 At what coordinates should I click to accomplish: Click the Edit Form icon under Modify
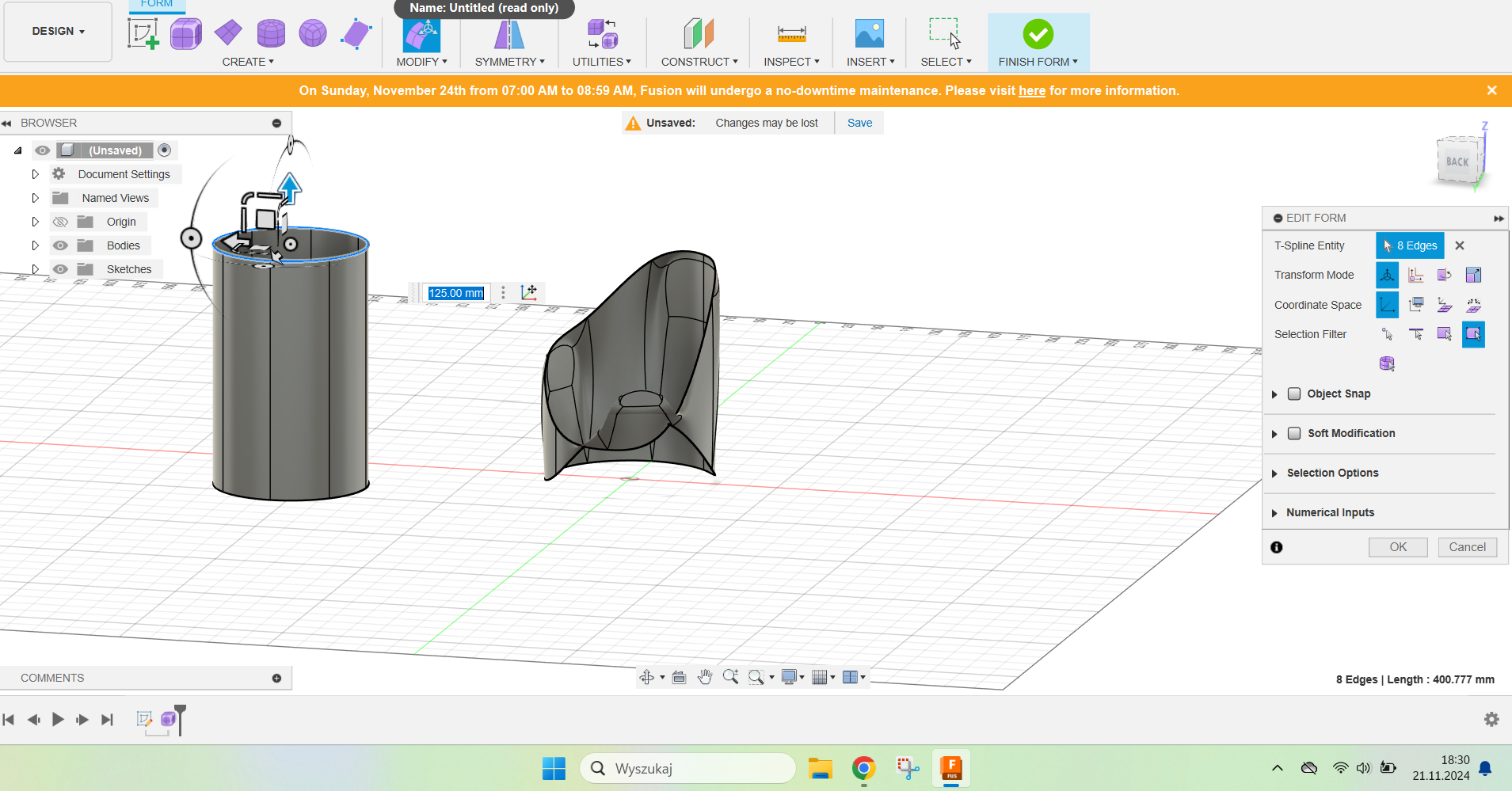421,35
